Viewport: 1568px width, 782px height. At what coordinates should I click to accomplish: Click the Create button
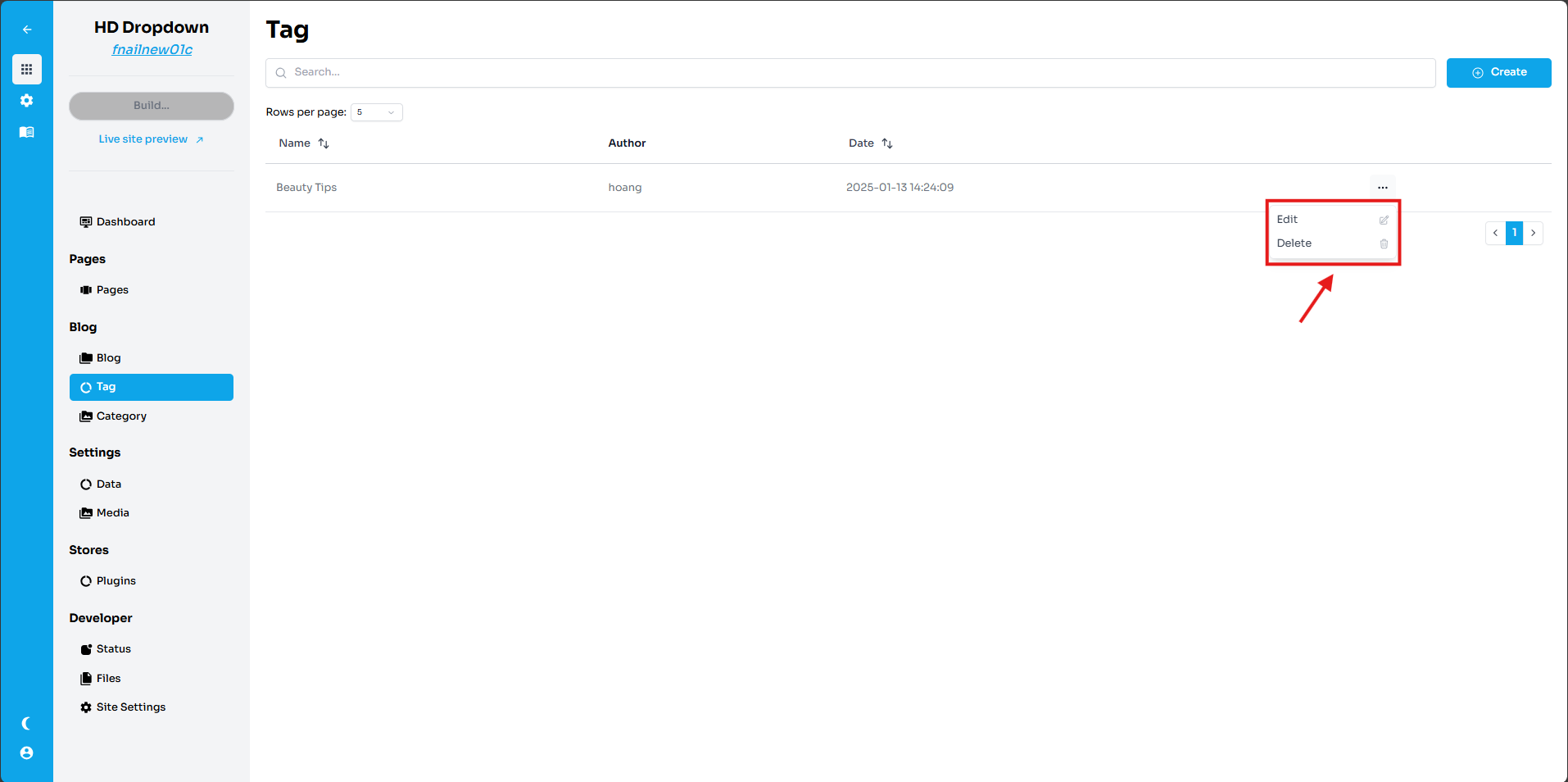click(x=1498, y=73)
